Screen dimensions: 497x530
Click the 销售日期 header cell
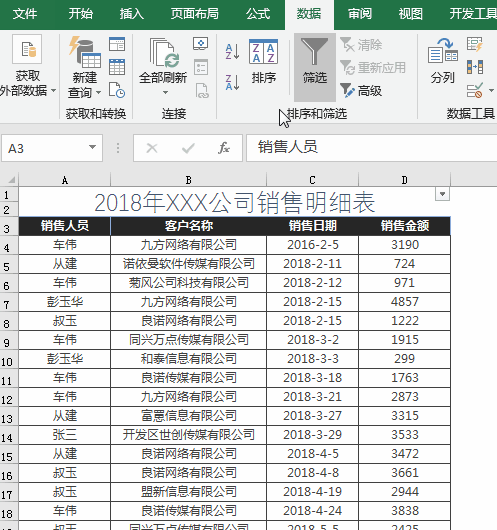[312, 226]
